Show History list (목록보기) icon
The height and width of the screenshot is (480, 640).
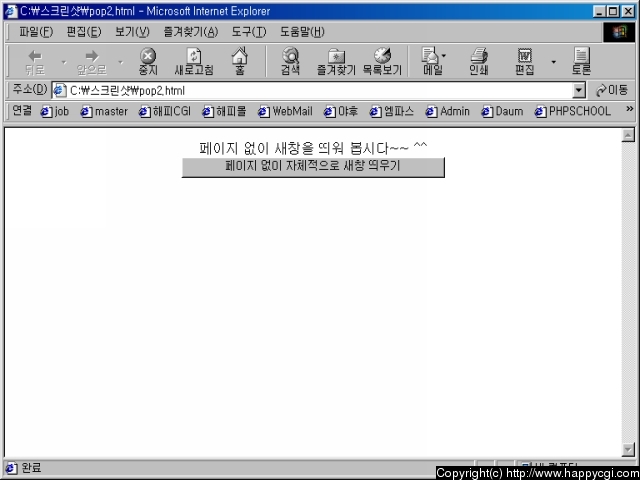[x=382, y=62]
